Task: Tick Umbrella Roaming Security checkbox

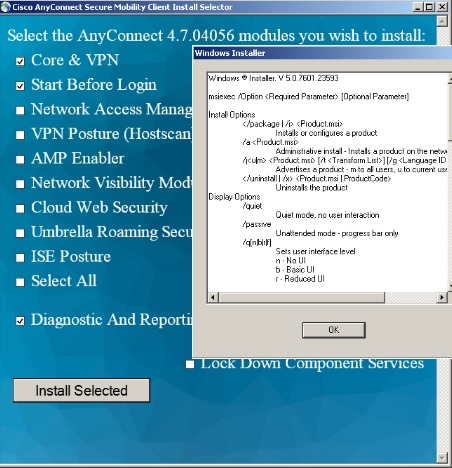Action: coord(20,233)
